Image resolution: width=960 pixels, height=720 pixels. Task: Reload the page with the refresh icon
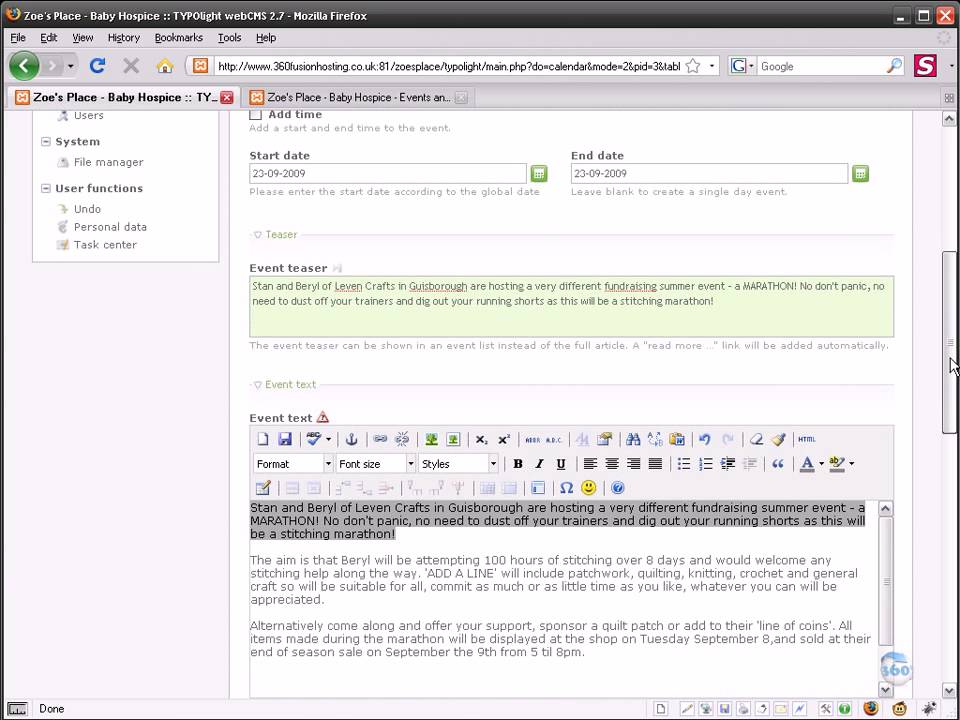97,66
